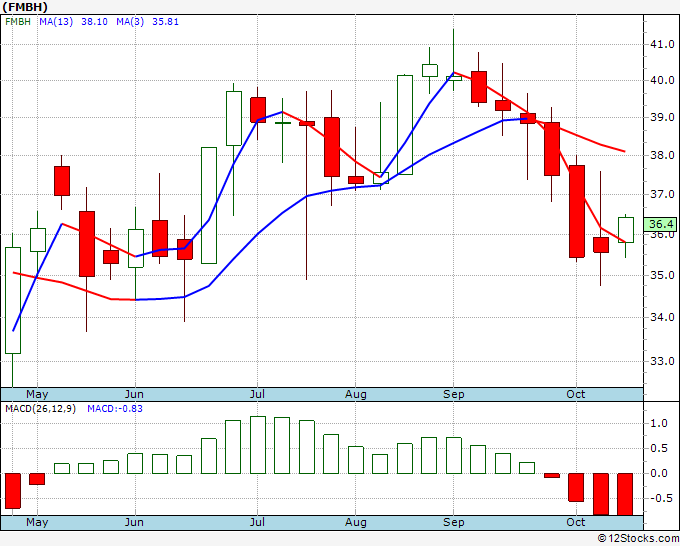Click the MACD(26,12,9) indicator label
The width and height of the screenshot is (680, 546).
pos(40,409)
